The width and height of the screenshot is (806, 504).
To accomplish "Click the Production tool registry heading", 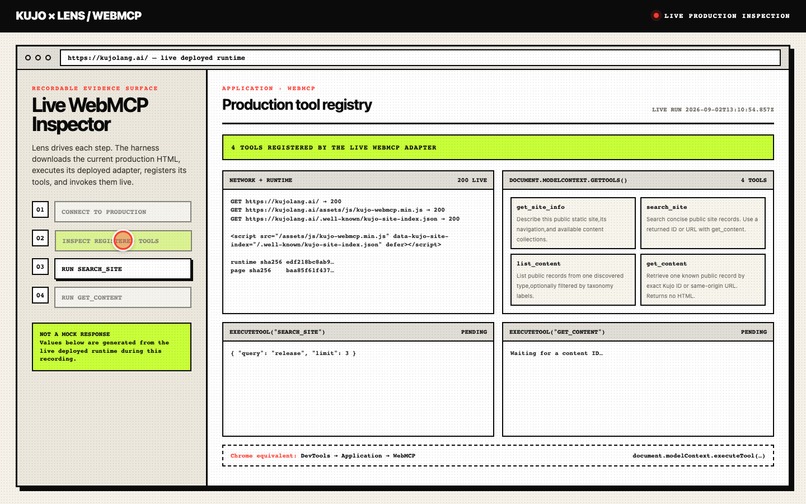I will (x=297, y=105).
